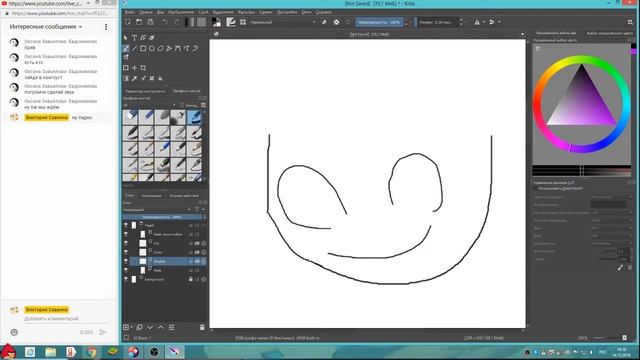
Task: Save the document with the toolbar icon
Action: [x=151, y=22]
